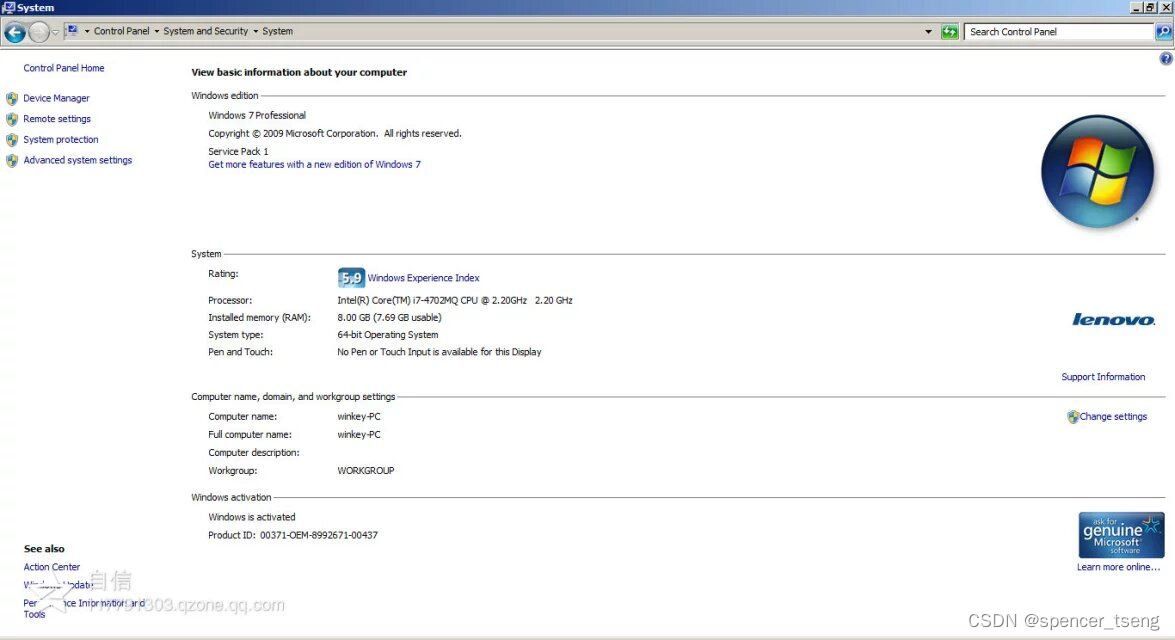Click winkey-PC next to Full computer name
Image resolution: width=1175 pixels, height=640 pixels.
pos(359,435)
